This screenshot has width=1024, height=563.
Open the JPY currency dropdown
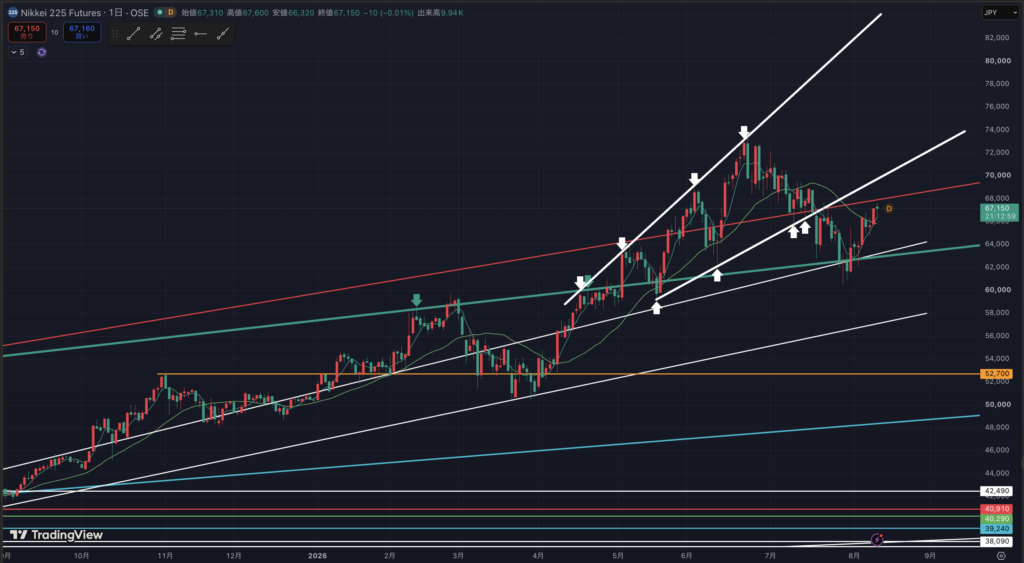(x=1000, y=12)
